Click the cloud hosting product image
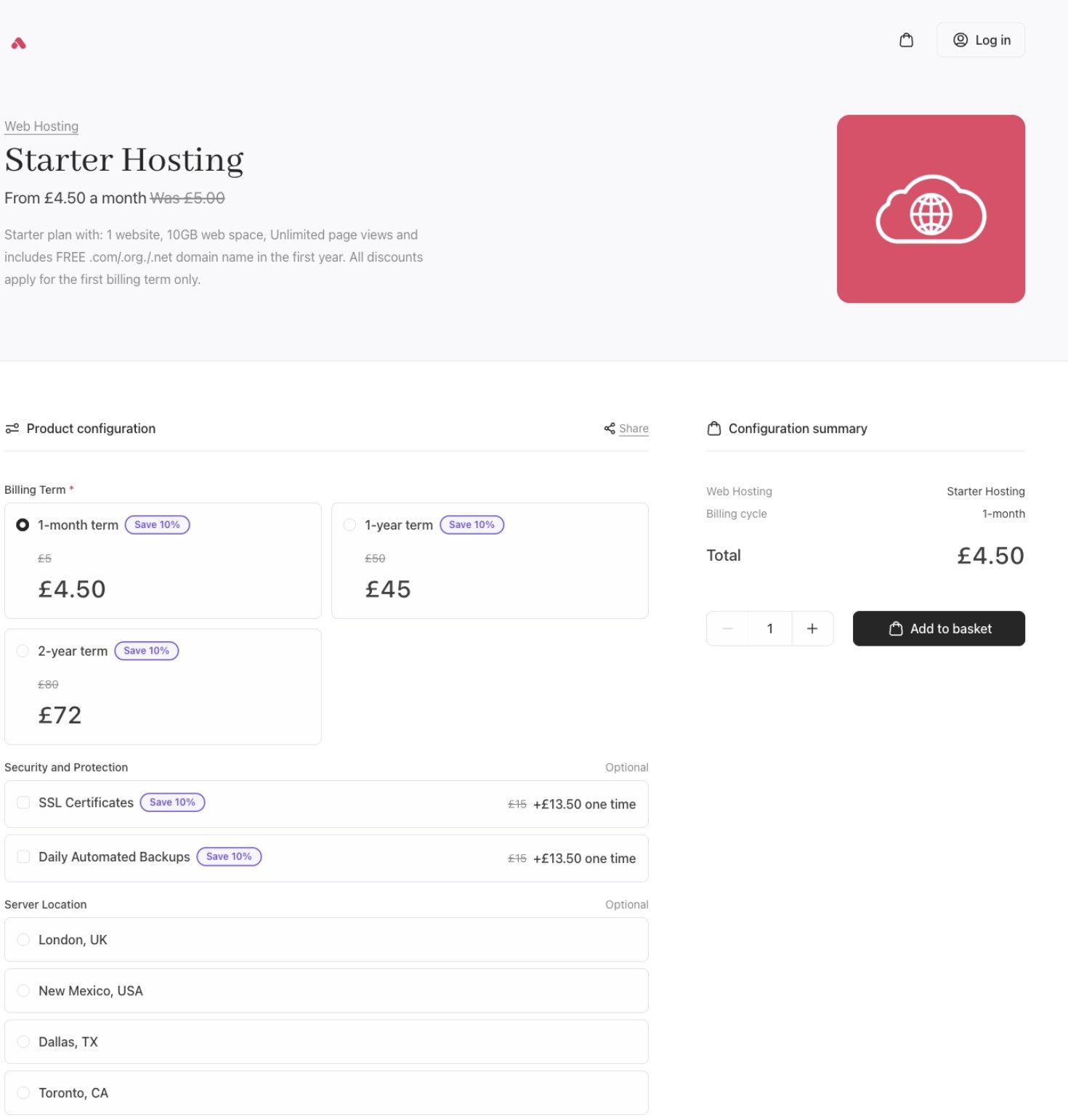This screenshot has height=1120, width=1068. tap(931, 209)
